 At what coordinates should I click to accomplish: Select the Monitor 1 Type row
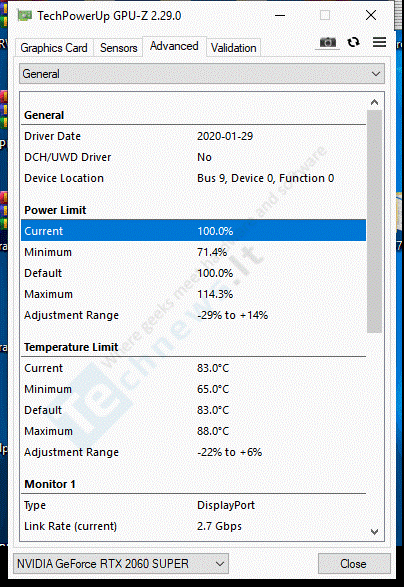[194, 505]
